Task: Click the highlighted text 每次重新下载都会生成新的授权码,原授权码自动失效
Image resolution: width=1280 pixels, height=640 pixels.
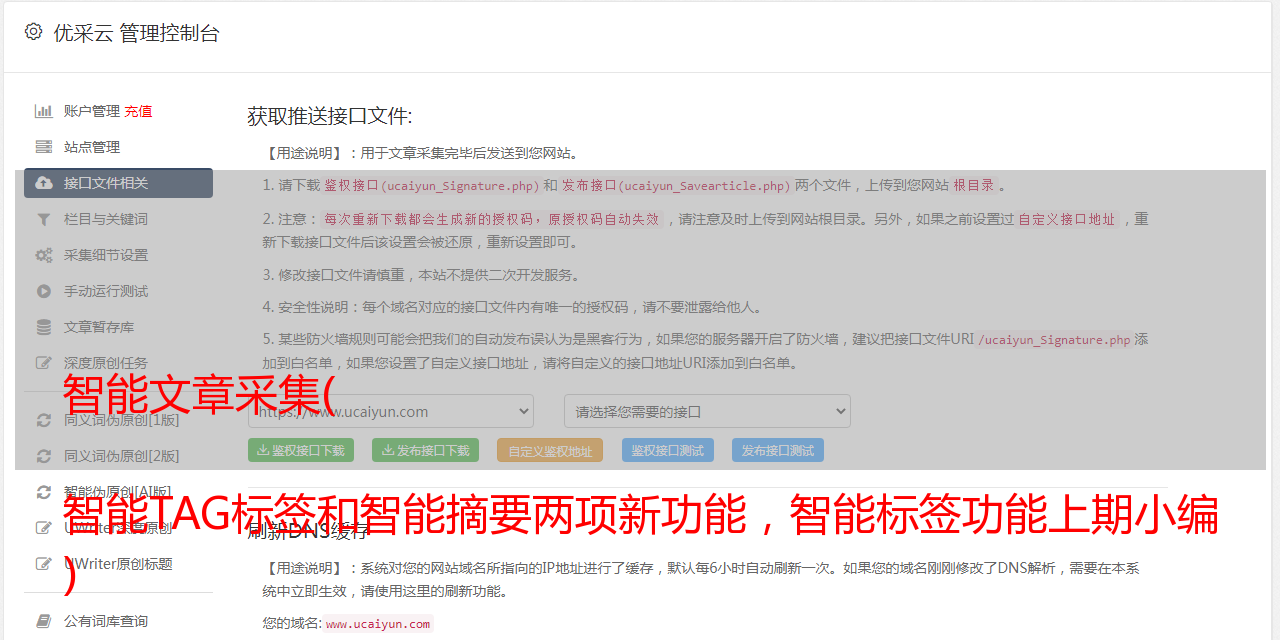Action: point(491,219)
